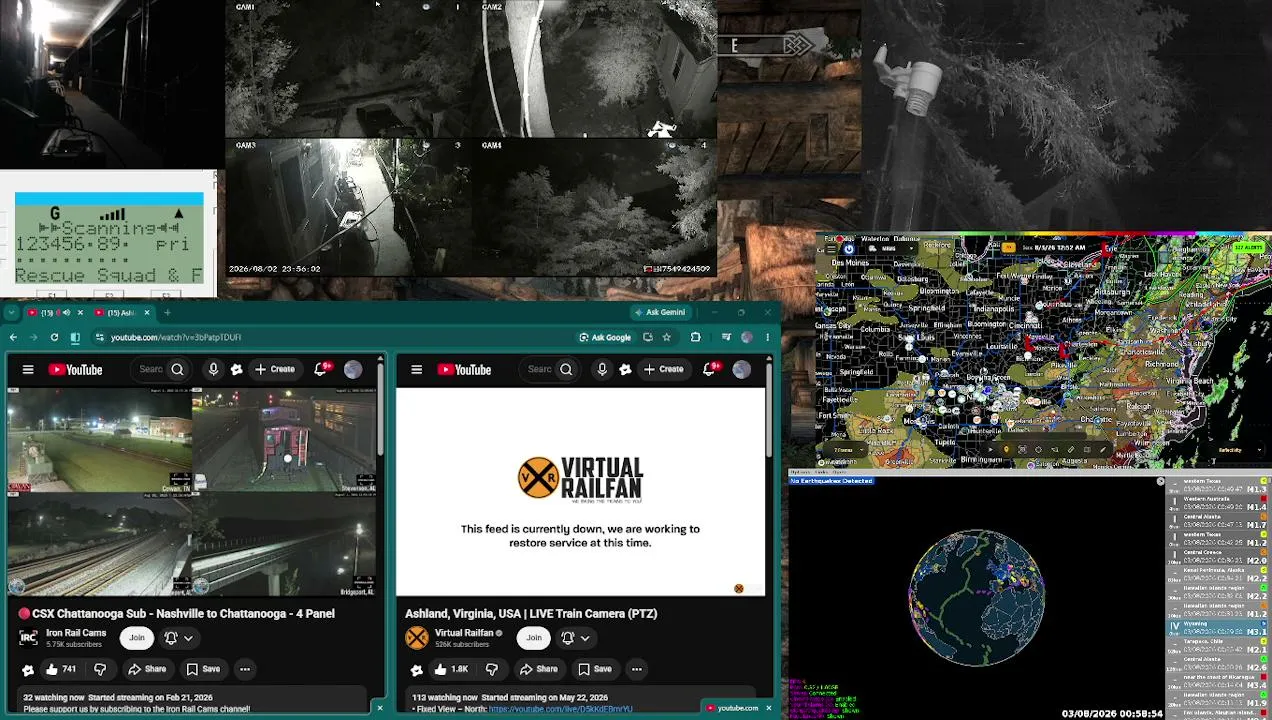Toggle the split view icon in address bar
This screenshot has height=720, width=1272.
75,337
